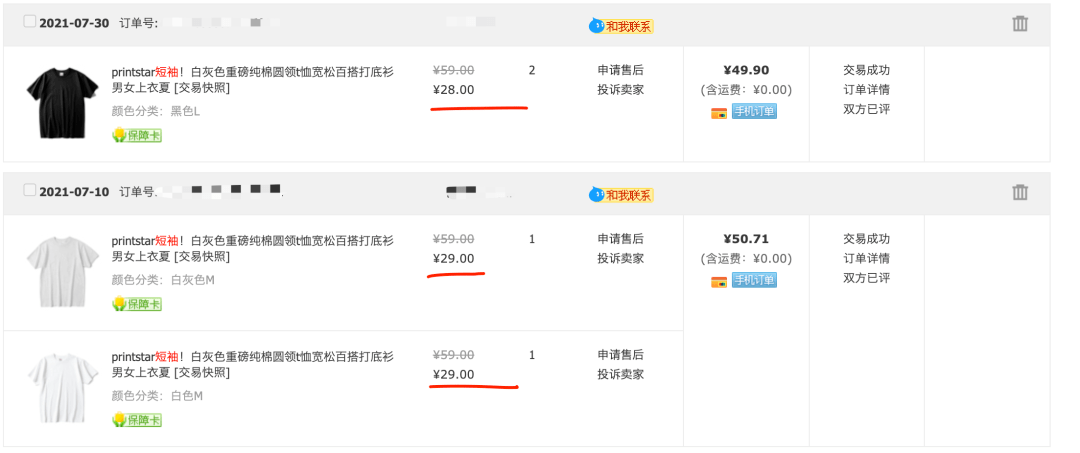Screen dimensions: 1080x453
Task: Click 投诉卖家 for the 白色M item
Action: pyautogui.click(x=620, y=374)
